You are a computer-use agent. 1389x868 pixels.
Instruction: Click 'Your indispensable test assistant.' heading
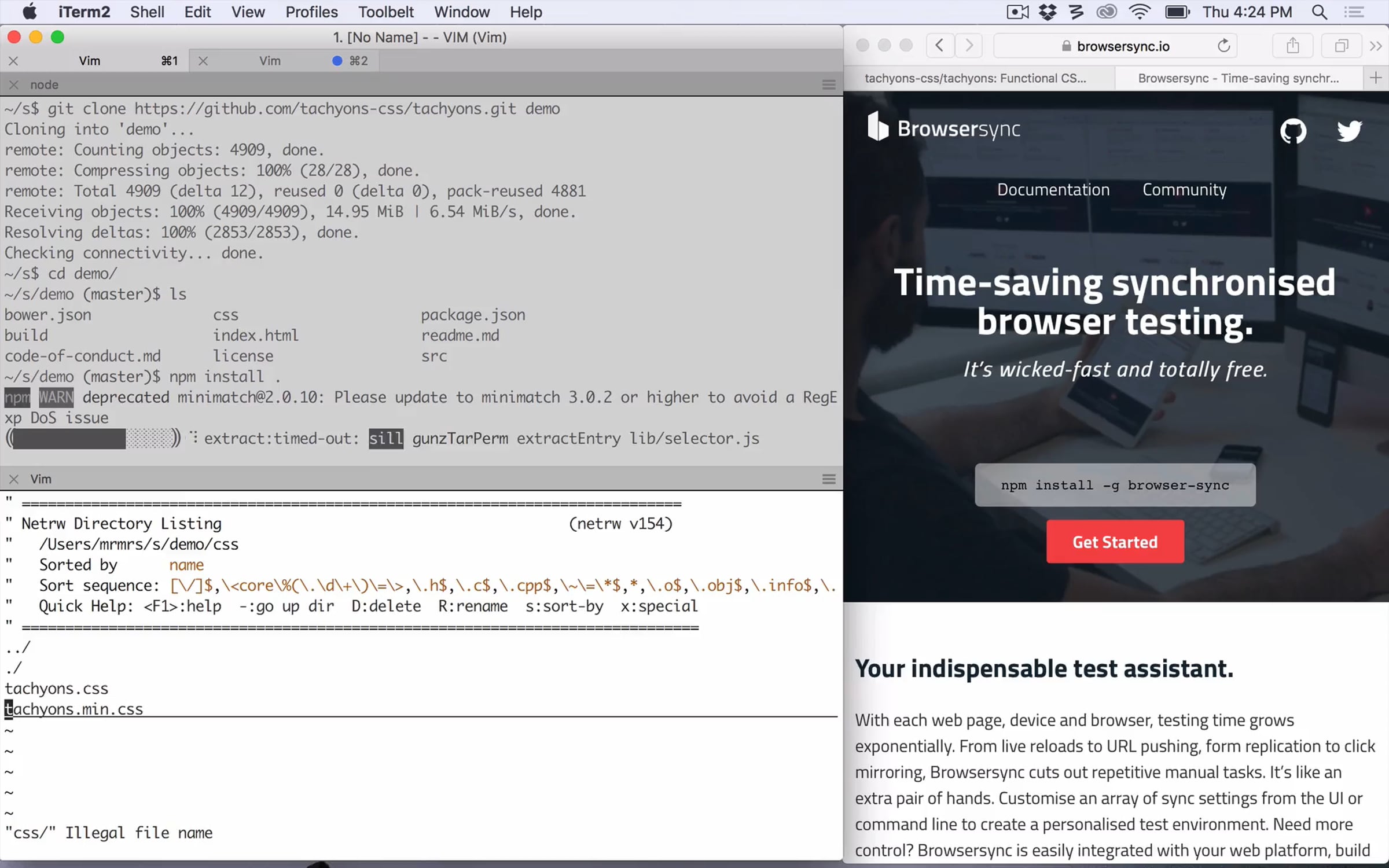(1044, 668)
